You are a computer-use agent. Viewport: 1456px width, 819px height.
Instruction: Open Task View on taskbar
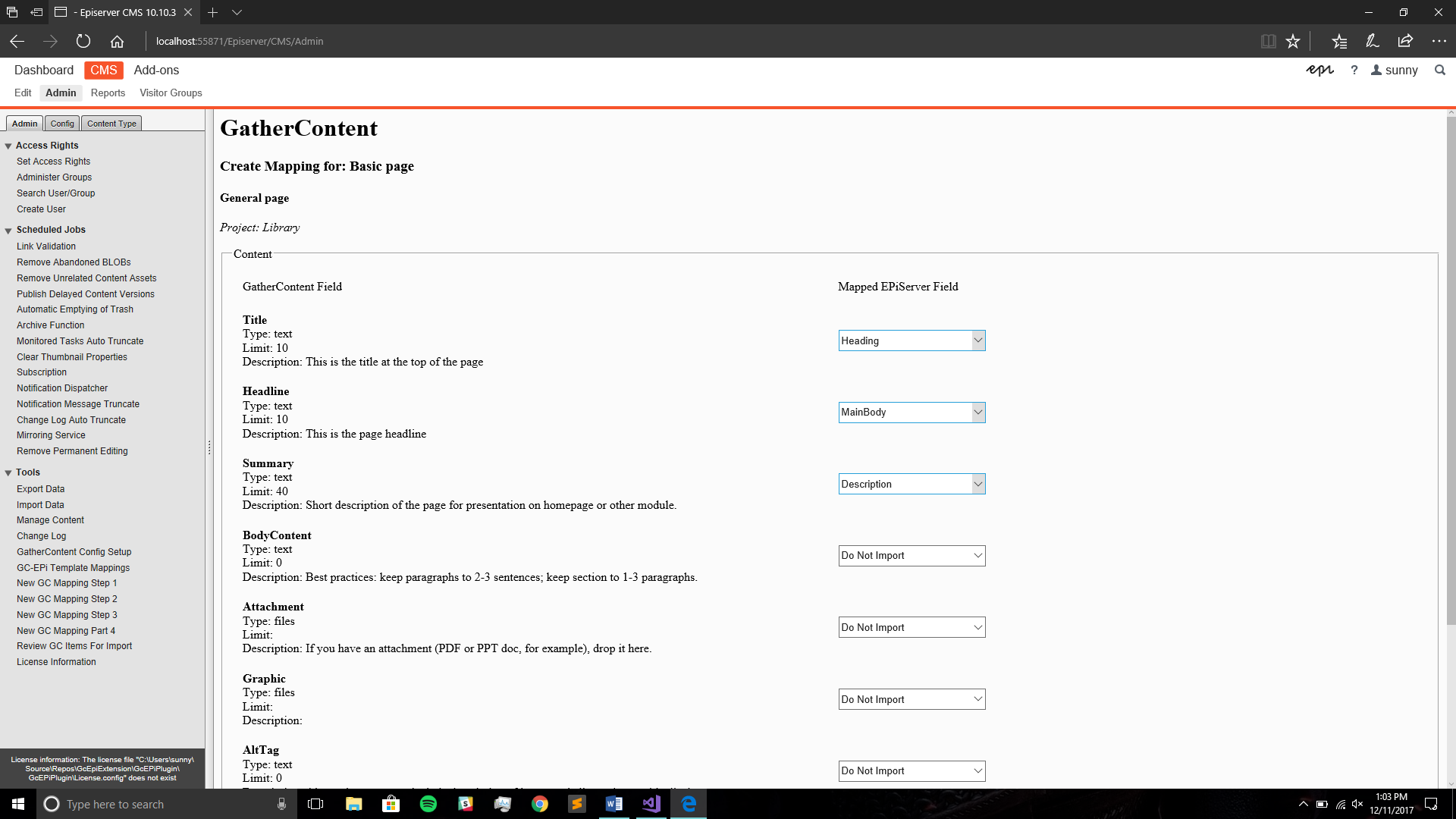click(x=315, y=804)
